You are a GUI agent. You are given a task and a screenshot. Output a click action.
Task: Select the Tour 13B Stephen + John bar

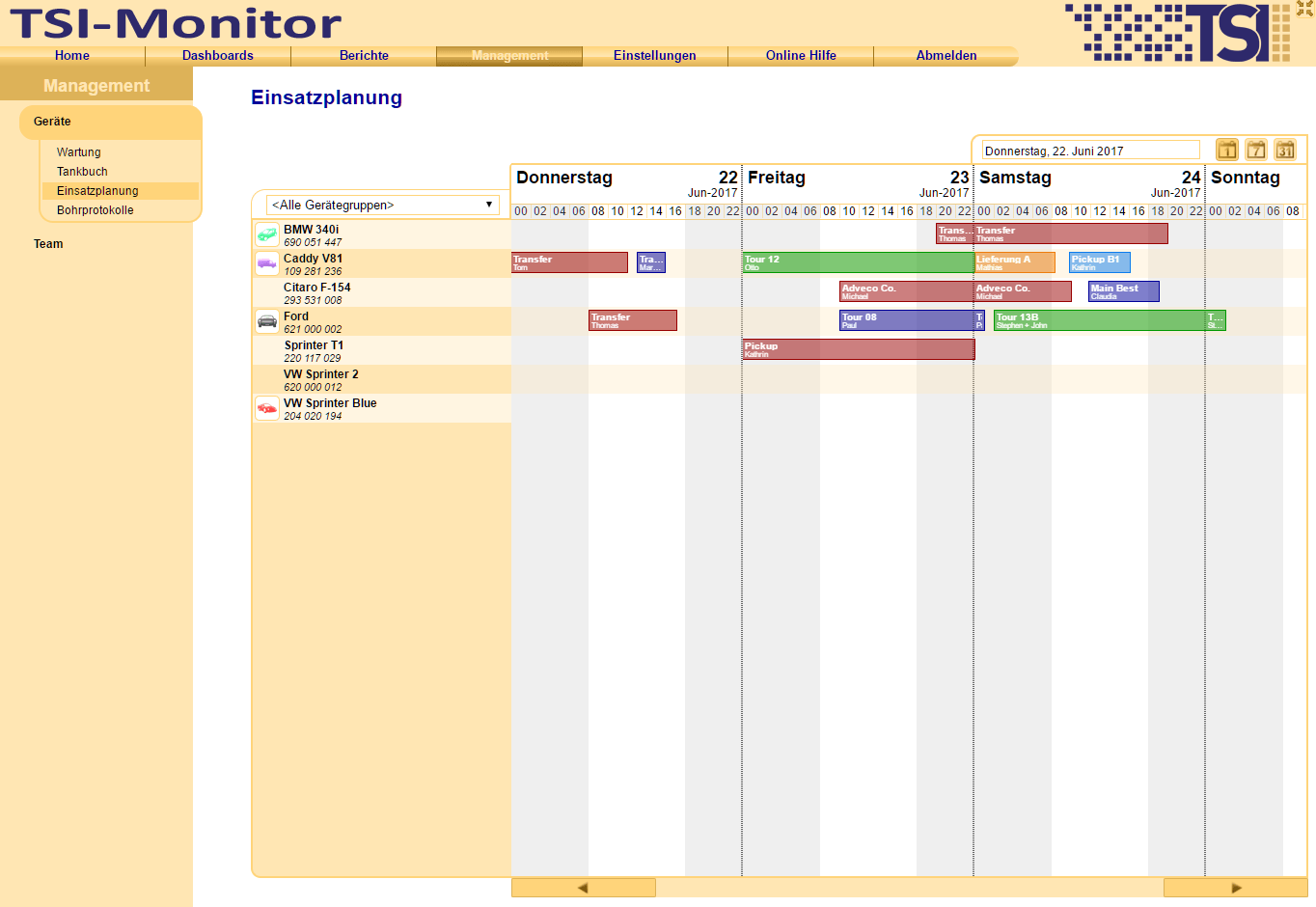pyautogui.click(x=1100, y=320)
